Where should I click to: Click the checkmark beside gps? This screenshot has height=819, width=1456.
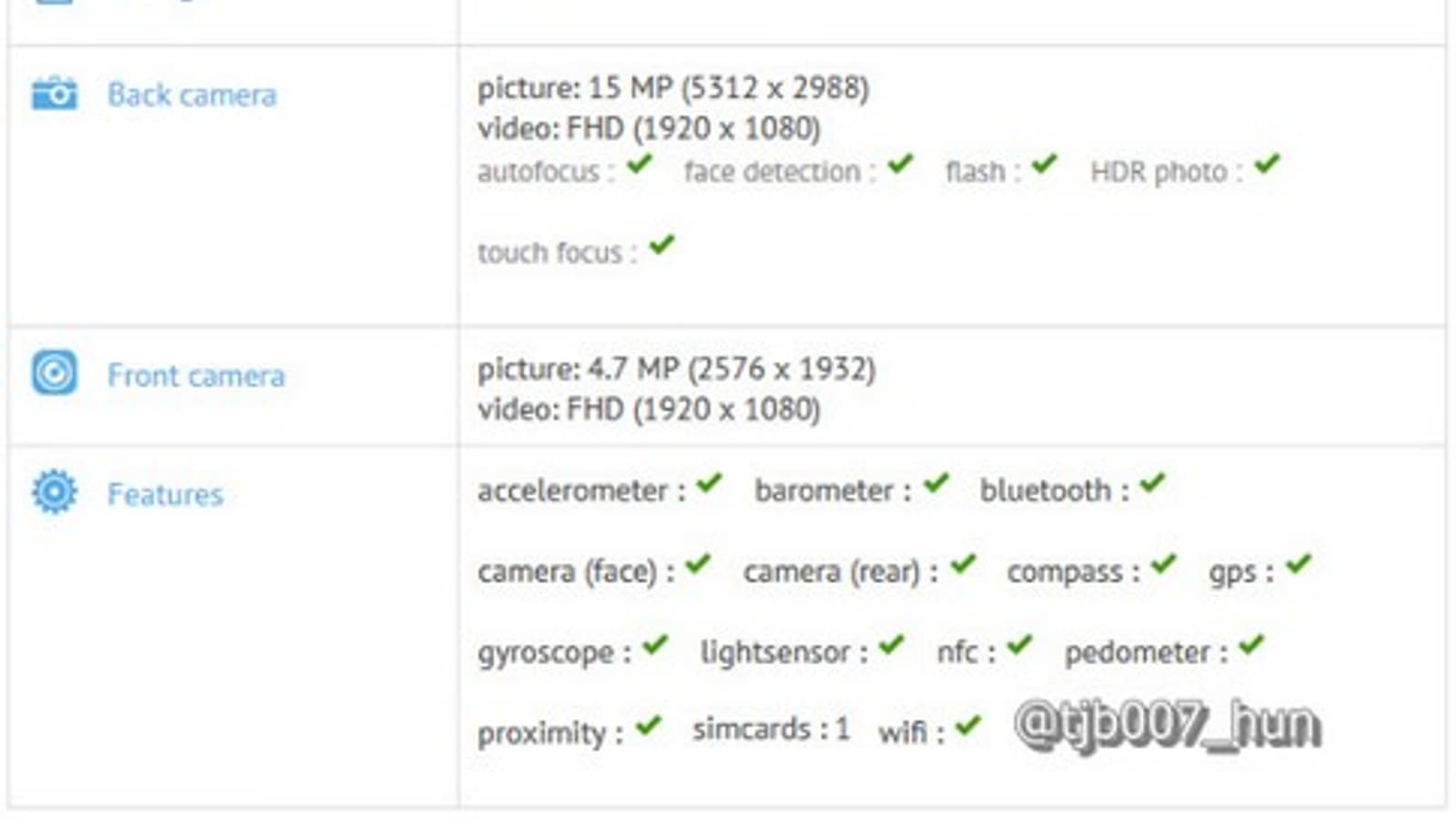pos(1299,564)
